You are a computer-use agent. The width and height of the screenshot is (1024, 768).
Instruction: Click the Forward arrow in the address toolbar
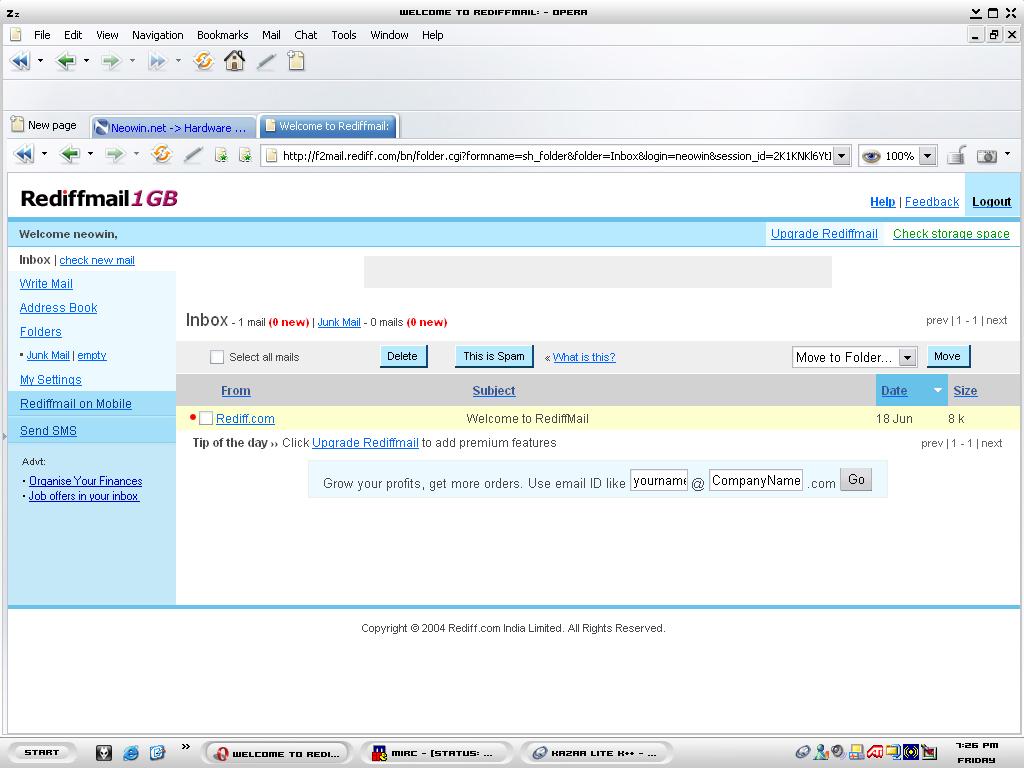[115, 155]
